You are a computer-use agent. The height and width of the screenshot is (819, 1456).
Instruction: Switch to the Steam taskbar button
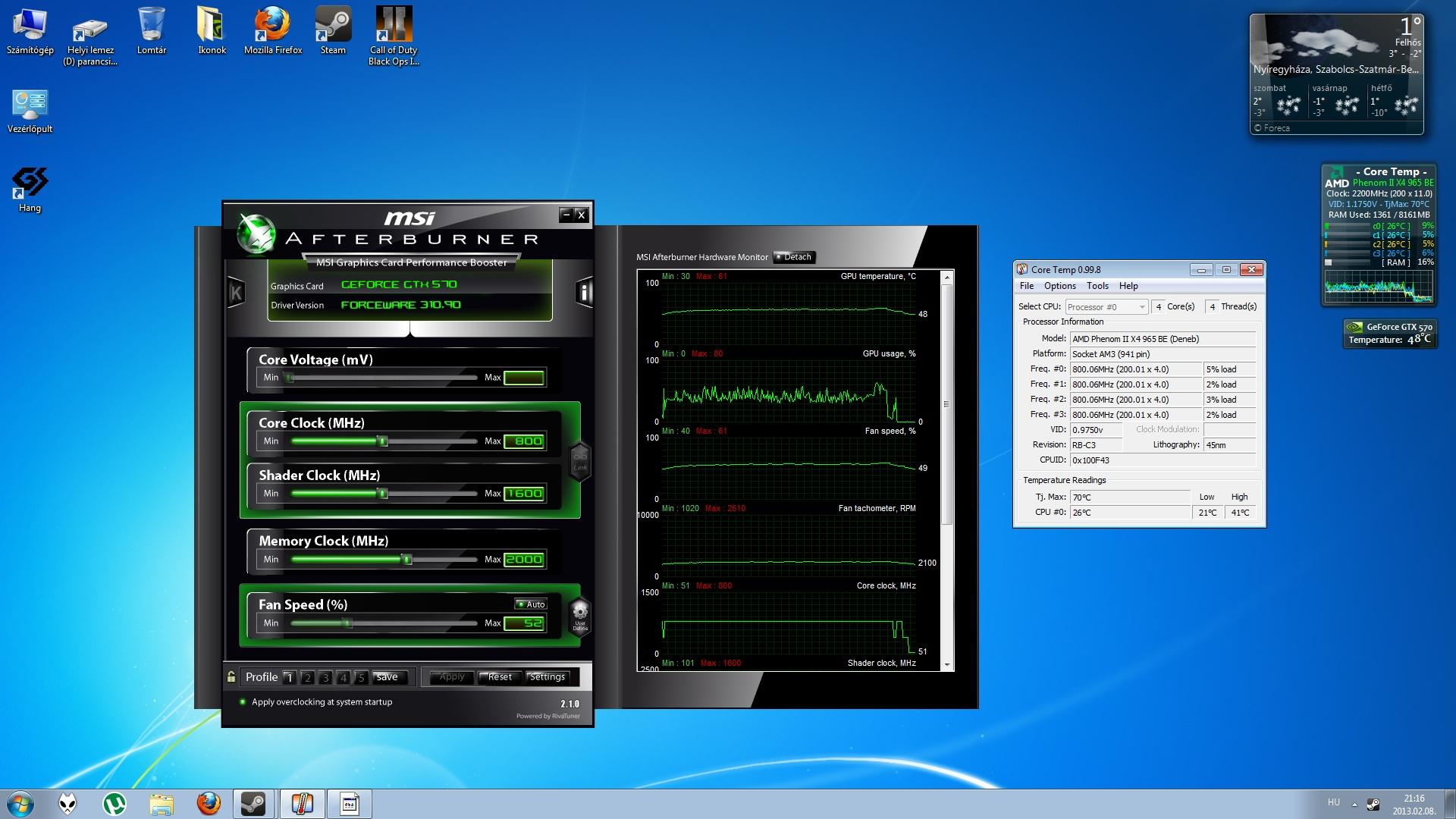point(253,804)
